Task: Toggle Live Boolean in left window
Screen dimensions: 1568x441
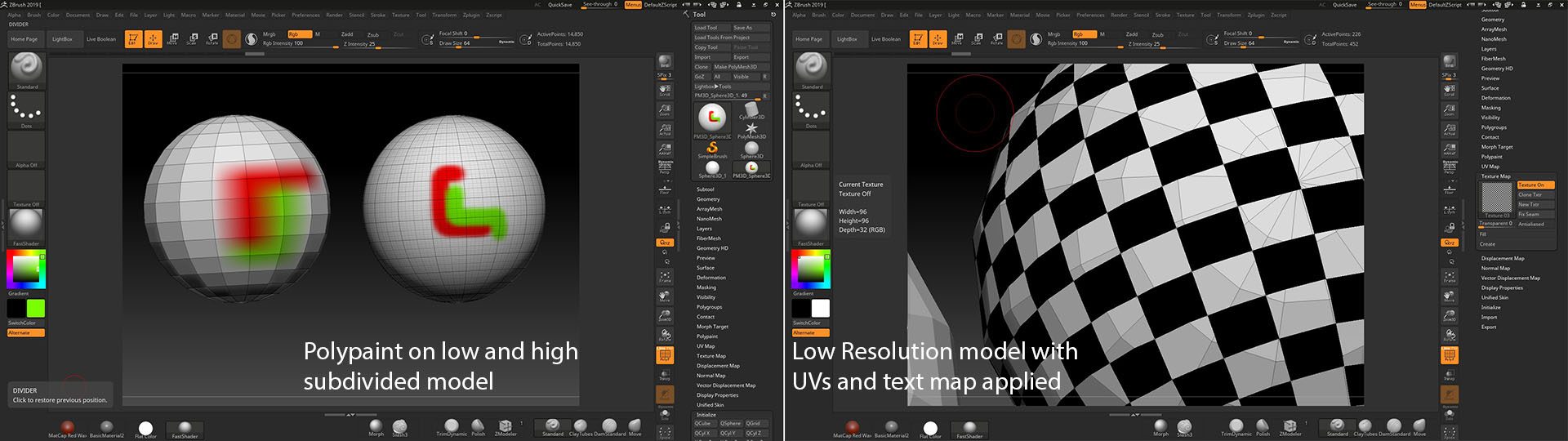Action: pyautogui.click(x=101, y=39)
